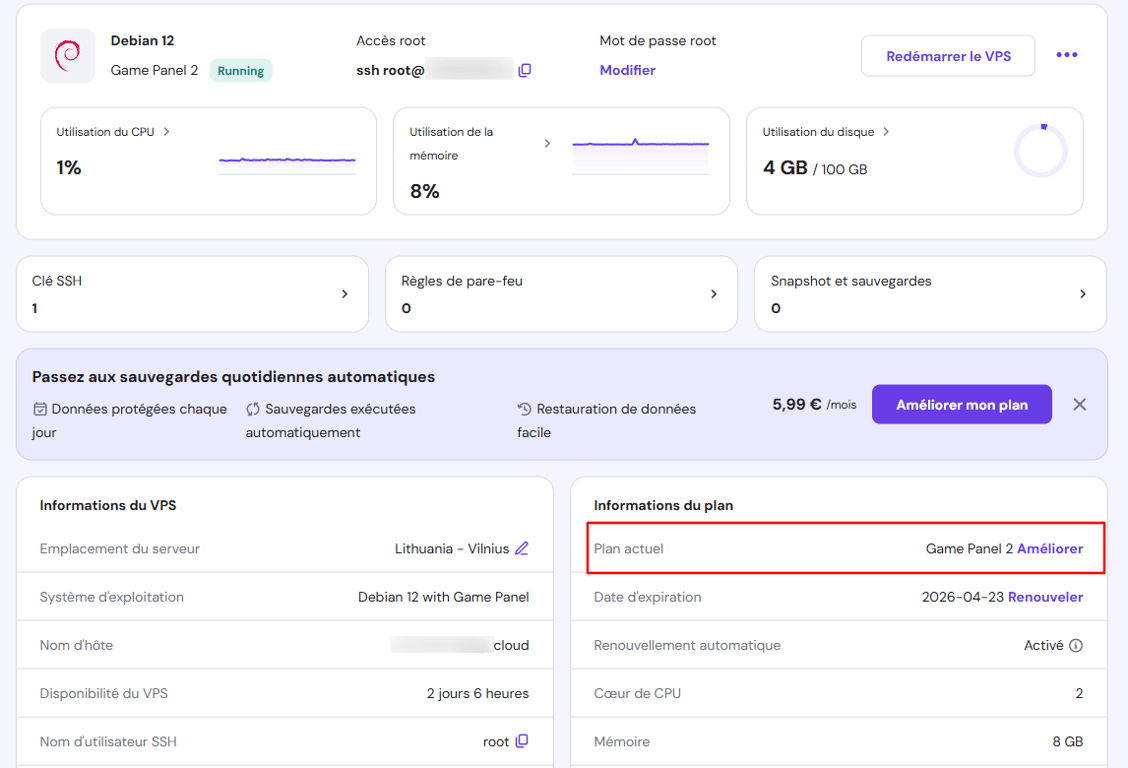Click the Redémarrer le VPS button
Screen dimensions: 1128x768
946,55
